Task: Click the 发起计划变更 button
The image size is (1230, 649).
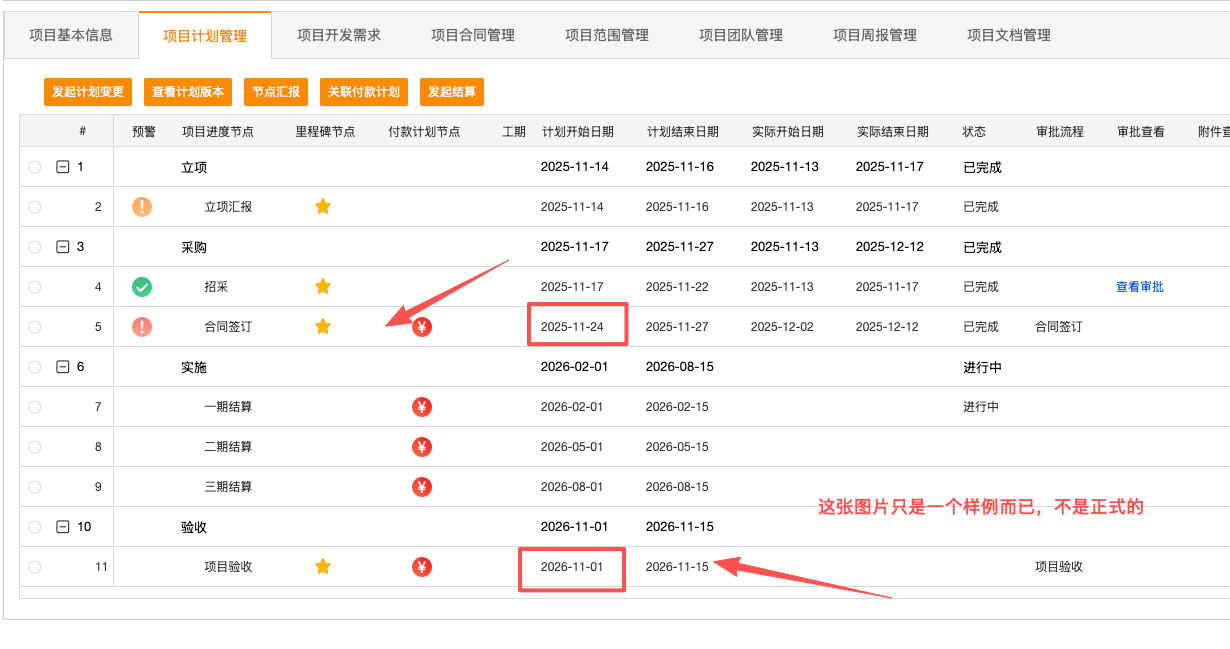Action: (88, 92)
